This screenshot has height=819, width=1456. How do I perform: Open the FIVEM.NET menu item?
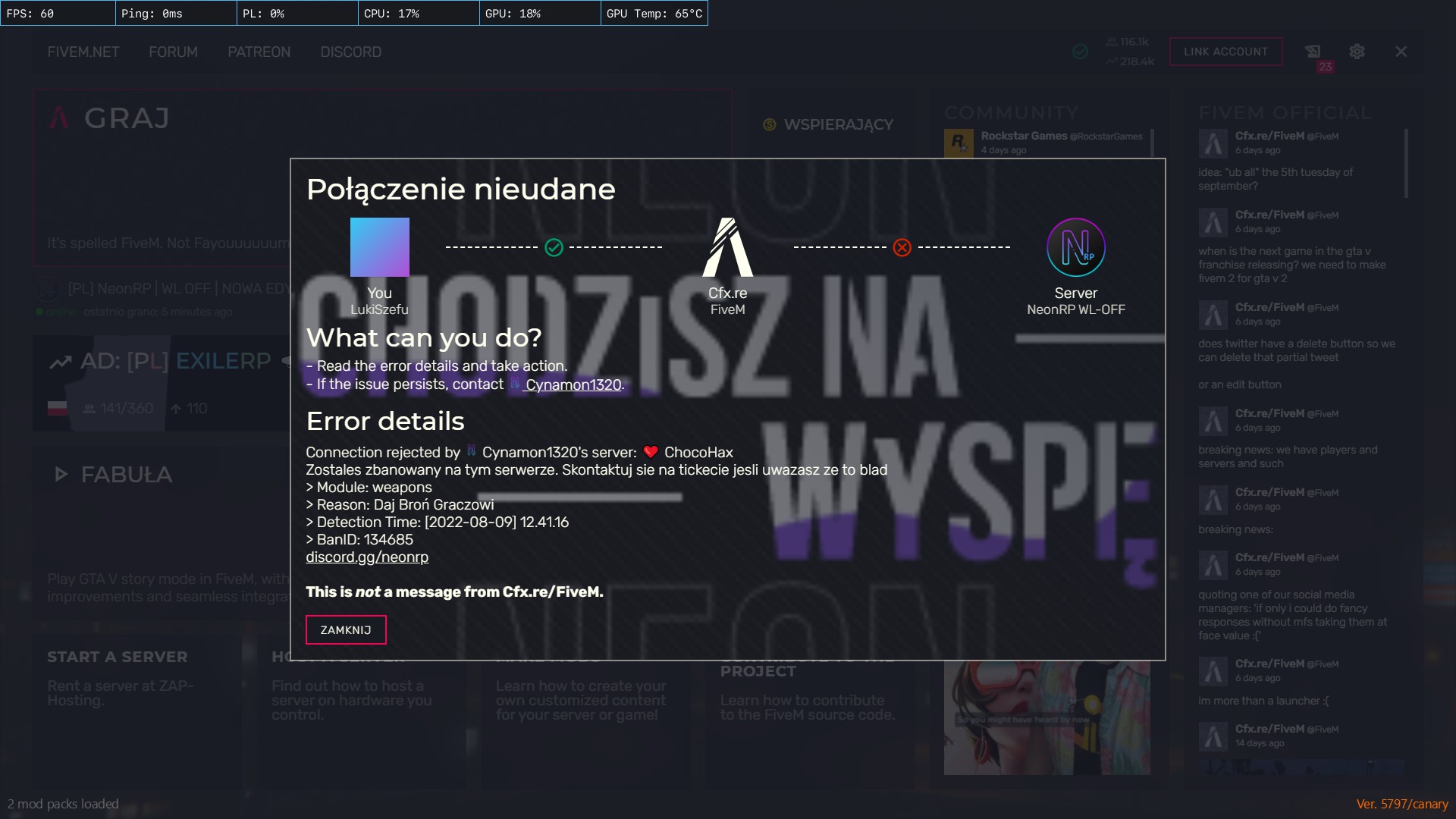click(x=83, y=52)
